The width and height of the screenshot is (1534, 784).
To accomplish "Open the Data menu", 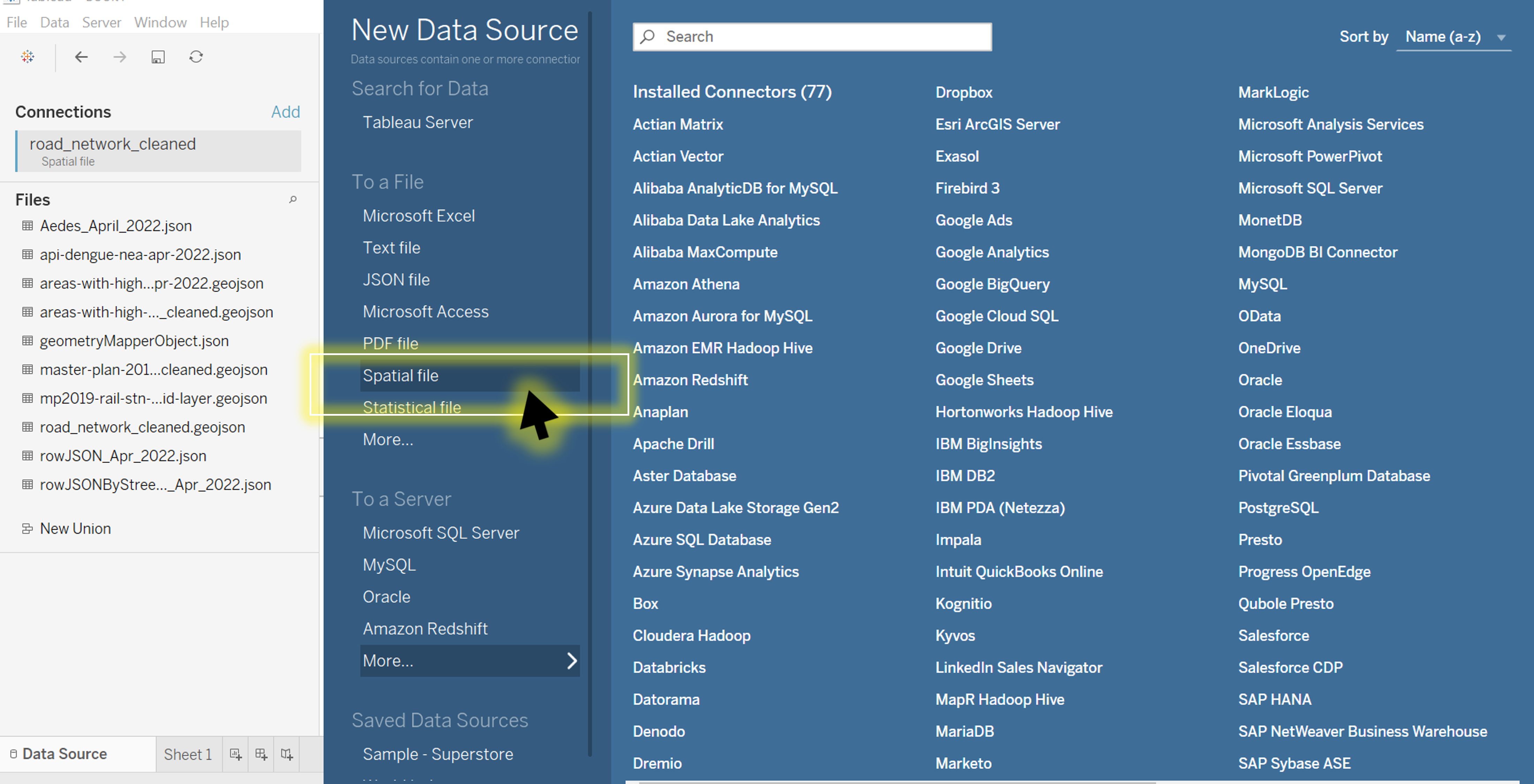I will coord(54,22).
